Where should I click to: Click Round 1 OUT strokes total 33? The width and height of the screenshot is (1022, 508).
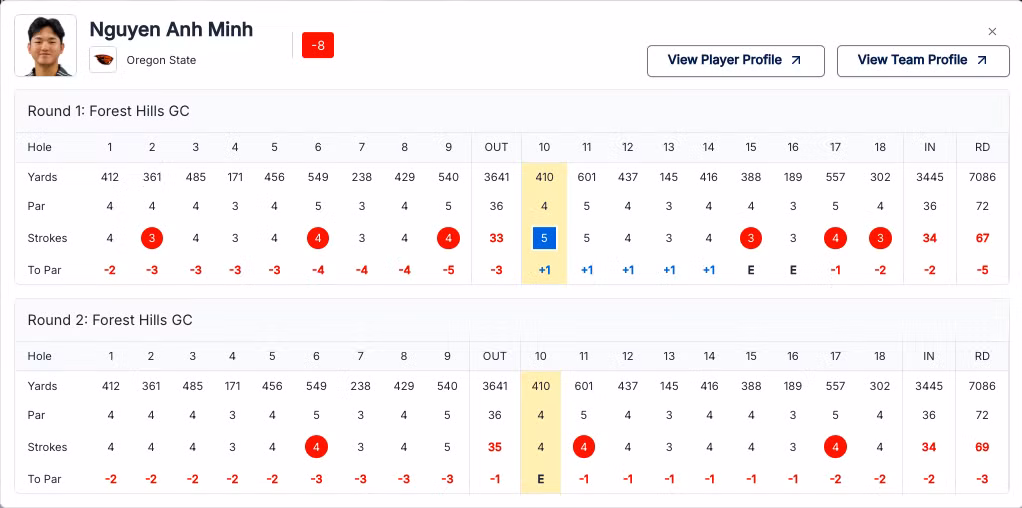tap(496, 239)
